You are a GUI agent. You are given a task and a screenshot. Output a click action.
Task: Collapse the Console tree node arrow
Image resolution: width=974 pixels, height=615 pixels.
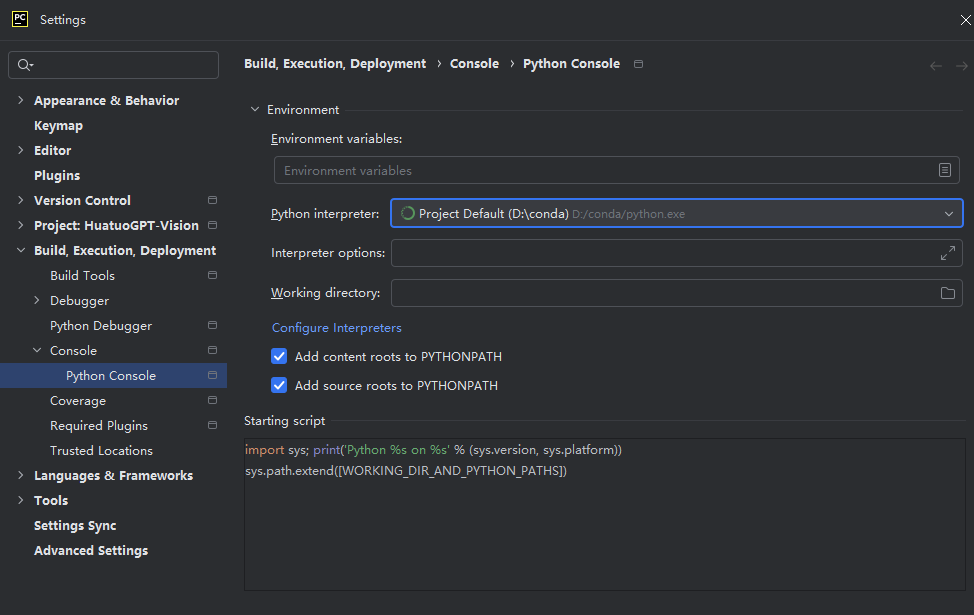click(37, 350)
